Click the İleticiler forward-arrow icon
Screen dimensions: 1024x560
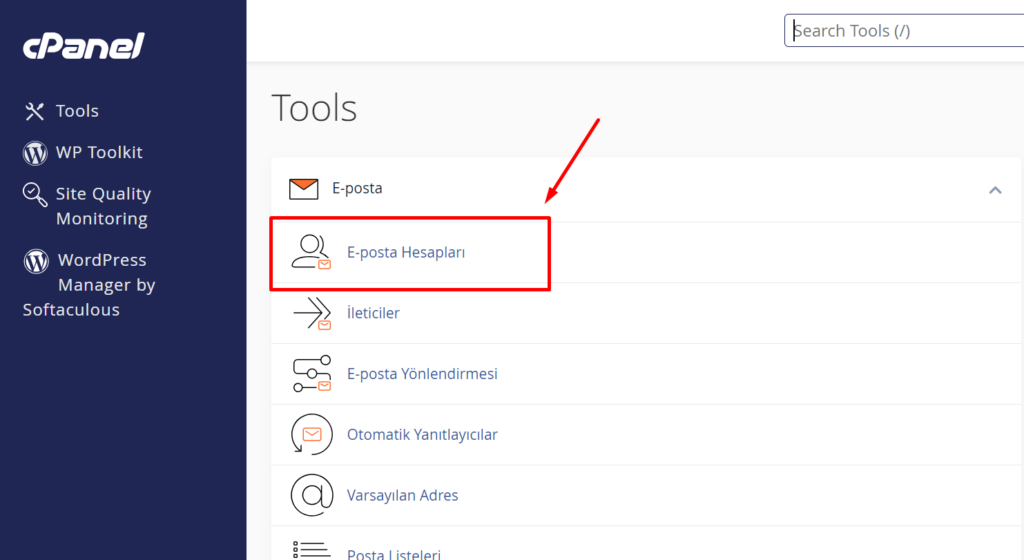coord(312,313)
